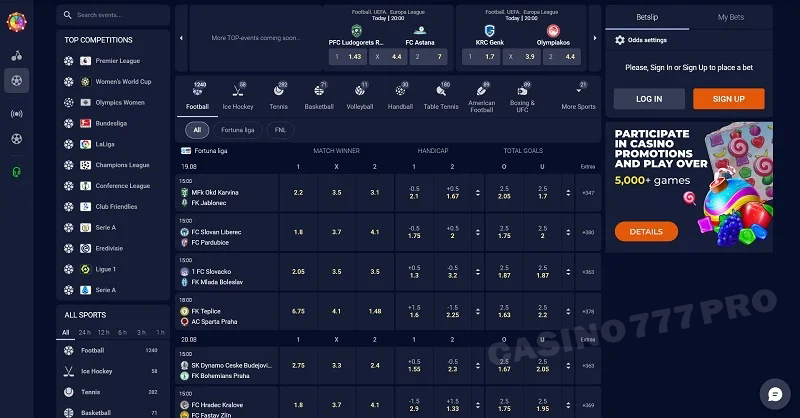The image size is (800, 418).
Task: Open the FK Jablonec match row
Action: 227,193
